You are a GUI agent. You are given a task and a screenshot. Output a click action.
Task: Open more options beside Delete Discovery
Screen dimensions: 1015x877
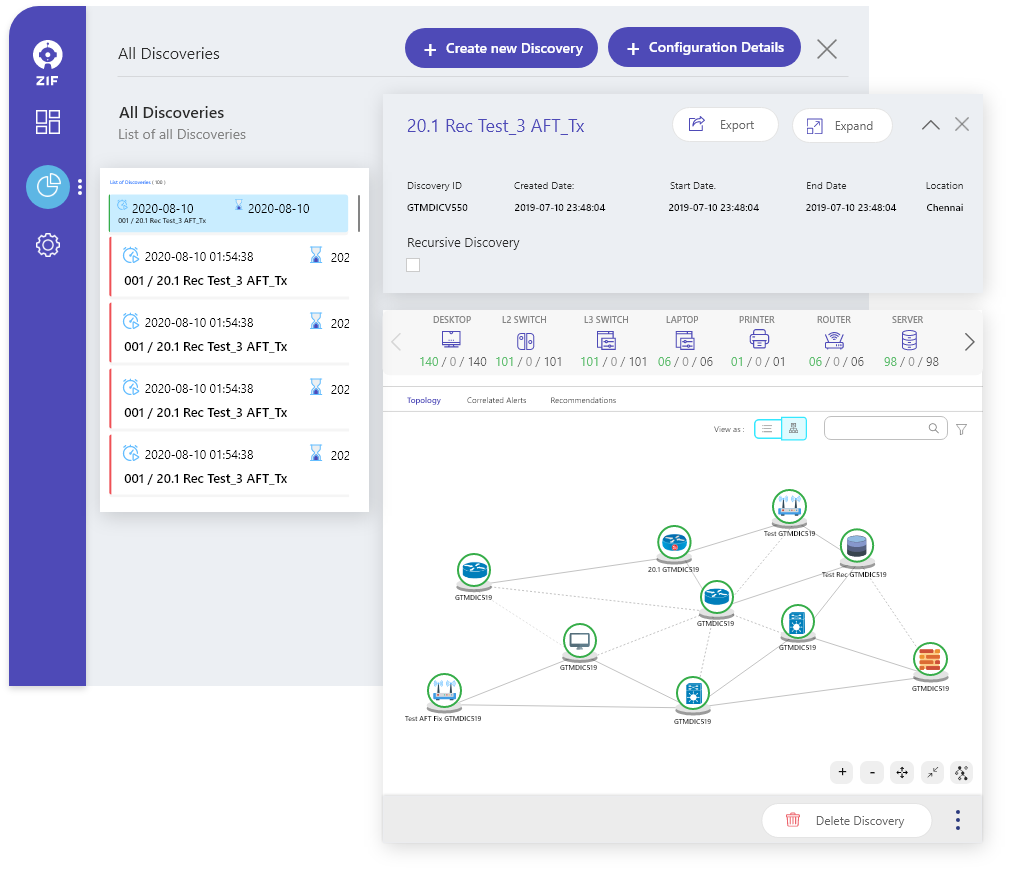tap(957, 820)
